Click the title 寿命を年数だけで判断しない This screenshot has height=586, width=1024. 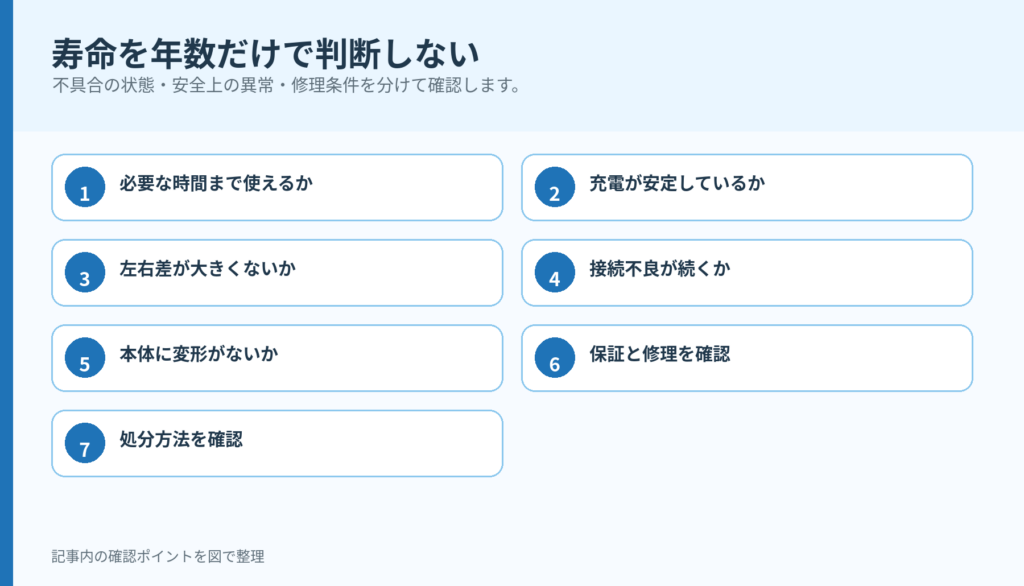coord(266,54)
